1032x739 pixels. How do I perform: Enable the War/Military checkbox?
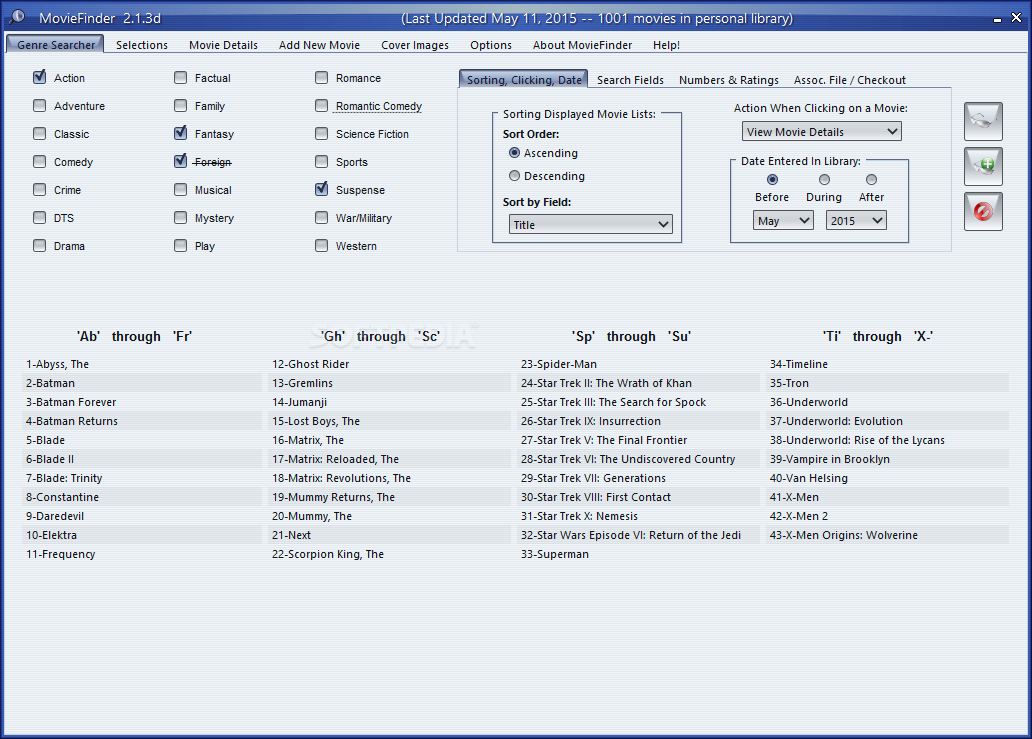pyautogui.click(x=321, y=217)
